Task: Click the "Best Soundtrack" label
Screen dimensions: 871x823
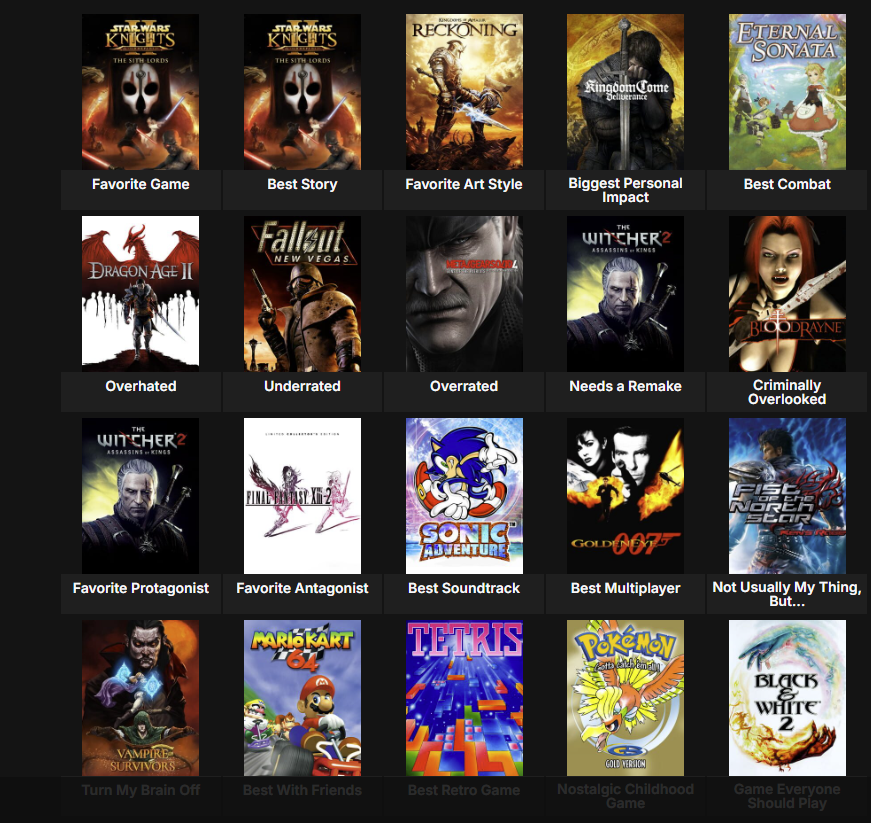Action: pos(464,589)
